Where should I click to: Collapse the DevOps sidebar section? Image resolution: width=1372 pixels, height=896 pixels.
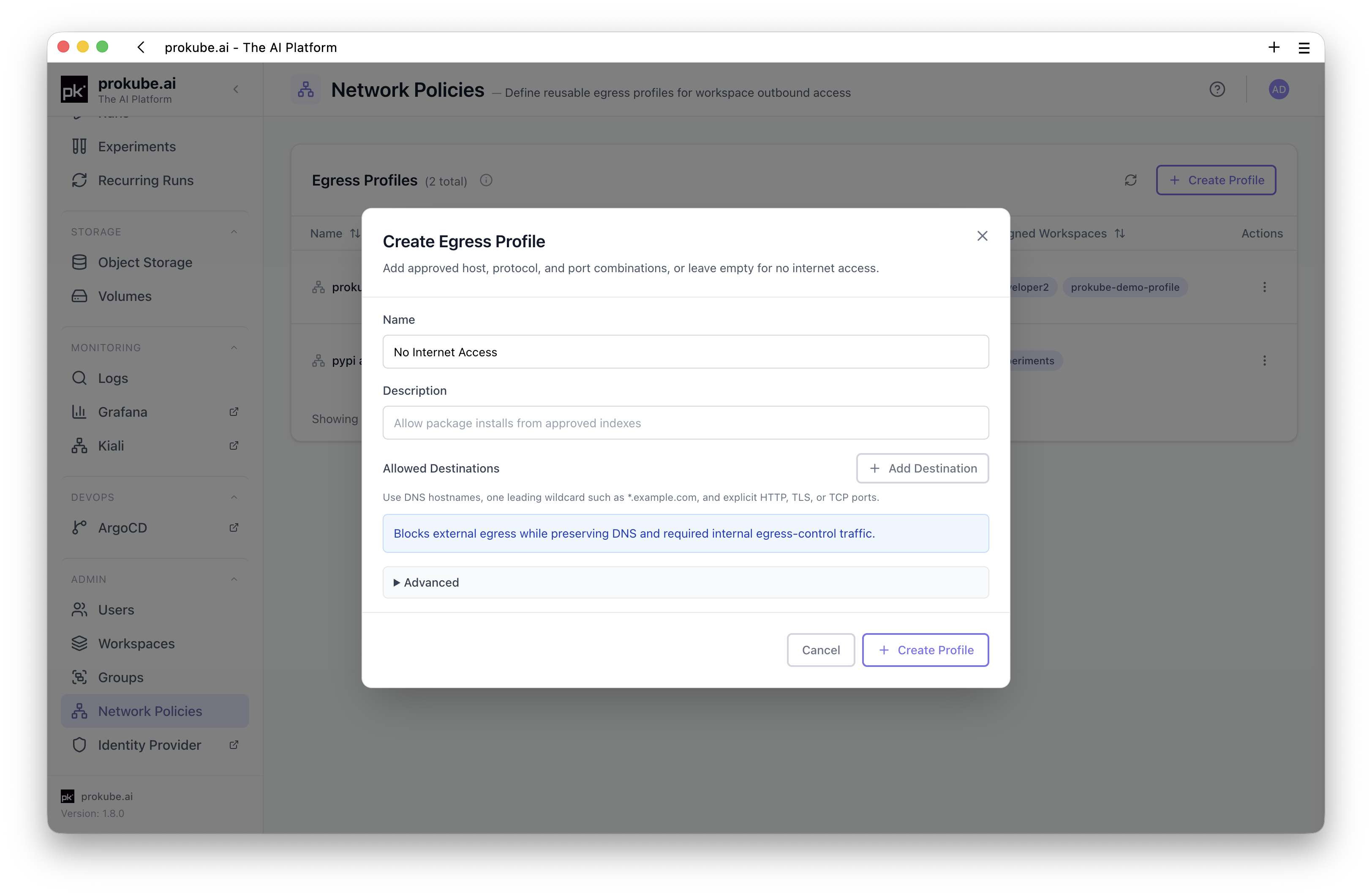tap(234, 497)
